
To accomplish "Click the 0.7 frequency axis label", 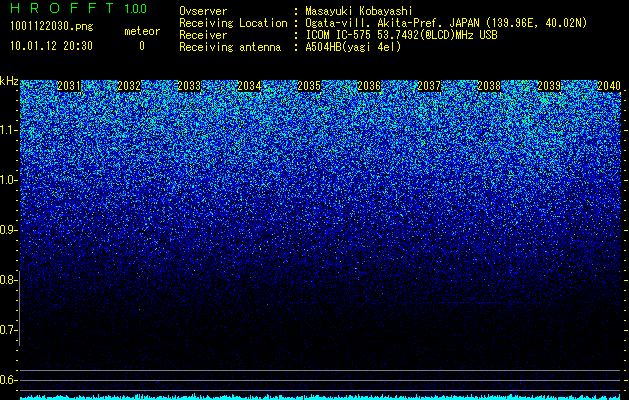I will [8, 330].
